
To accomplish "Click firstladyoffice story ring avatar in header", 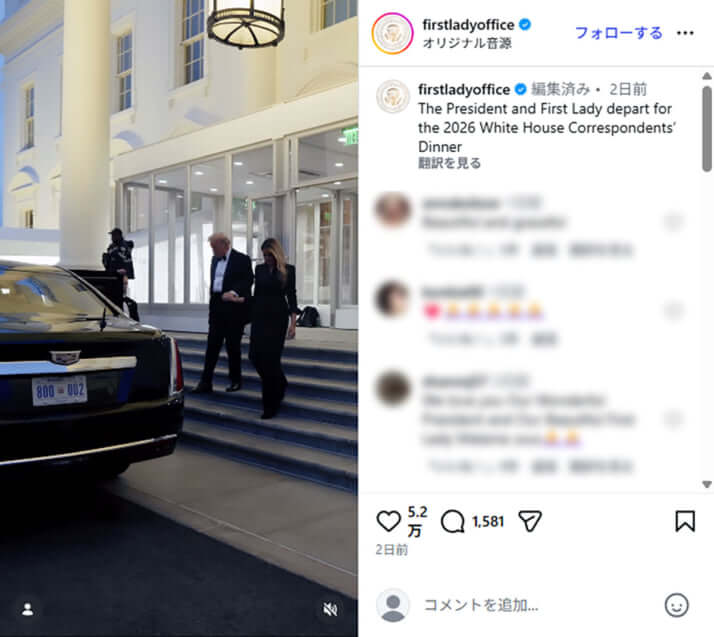I will 393,33.
